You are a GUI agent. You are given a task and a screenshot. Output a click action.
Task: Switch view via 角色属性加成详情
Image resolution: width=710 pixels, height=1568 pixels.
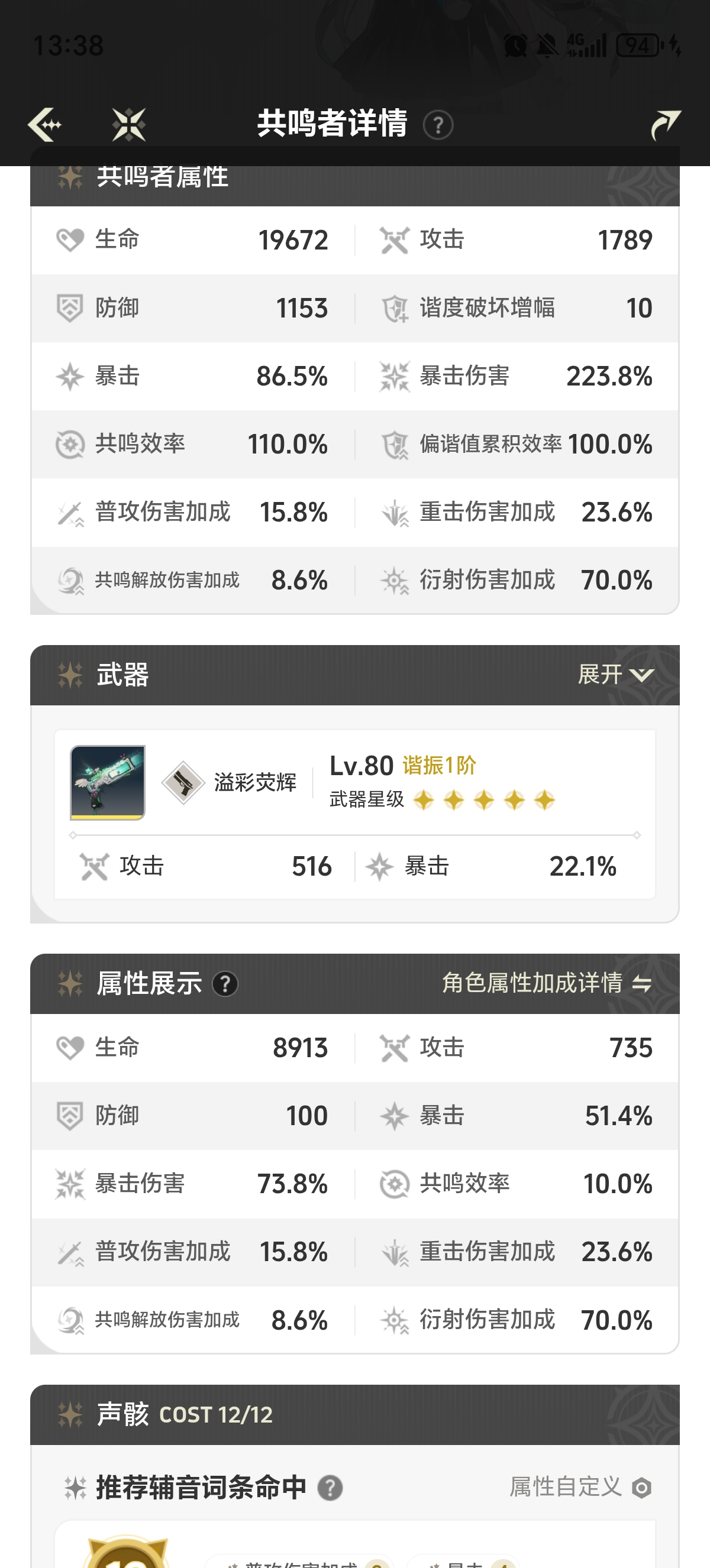point(532,983)
